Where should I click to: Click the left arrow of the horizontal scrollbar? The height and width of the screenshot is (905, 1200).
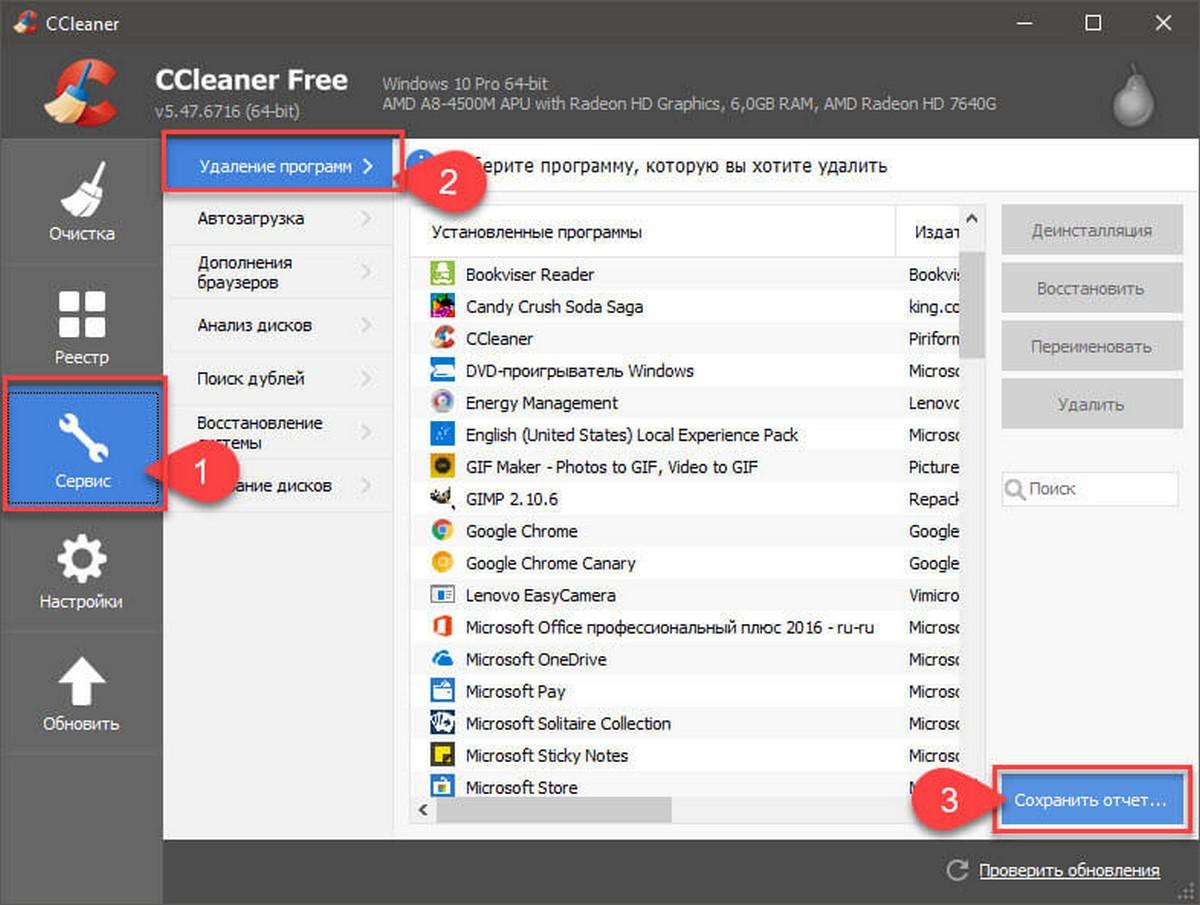point(422,809)
